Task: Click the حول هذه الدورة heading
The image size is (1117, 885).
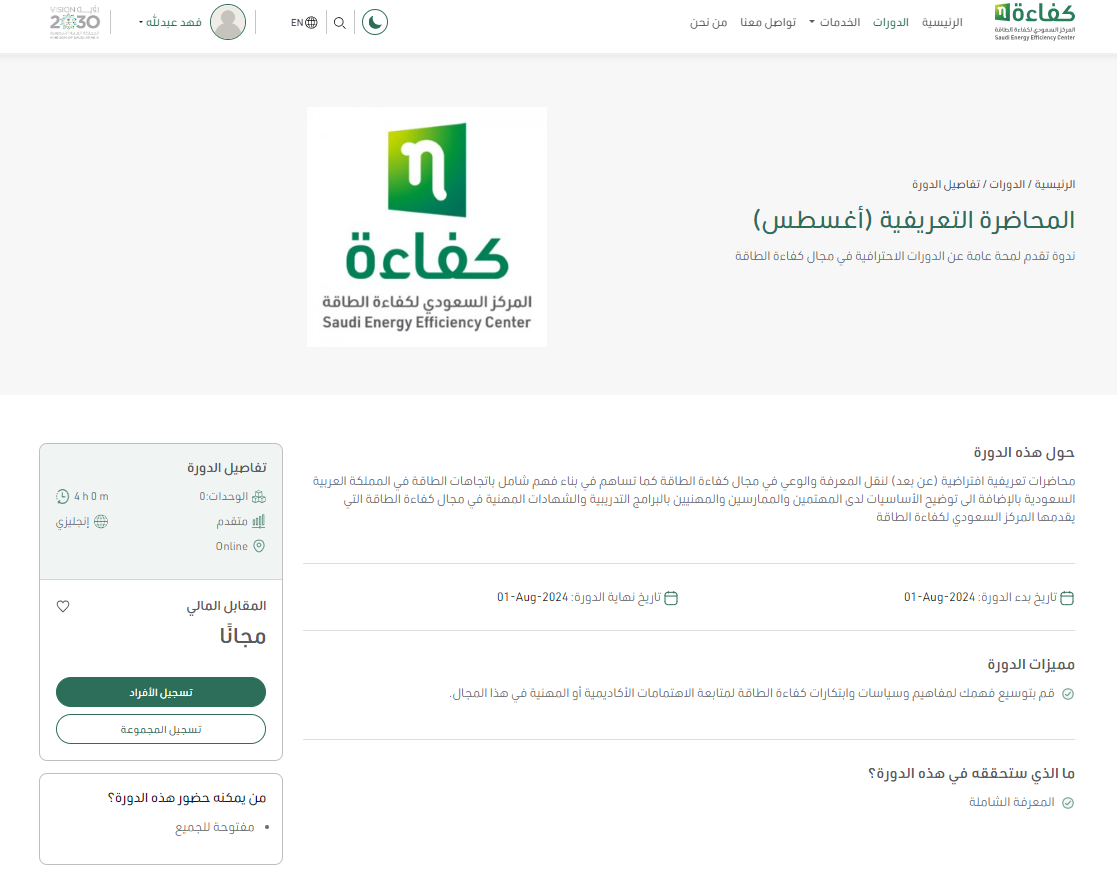Action: [x=1024, y=452]
